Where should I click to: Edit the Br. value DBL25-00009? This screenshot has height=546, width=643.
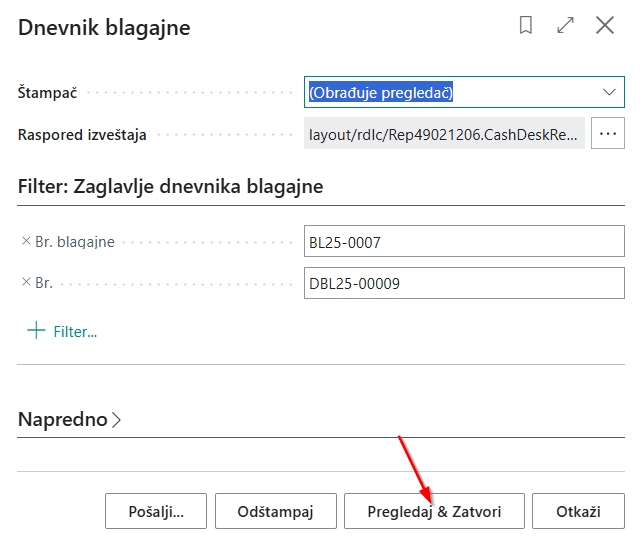464,283
